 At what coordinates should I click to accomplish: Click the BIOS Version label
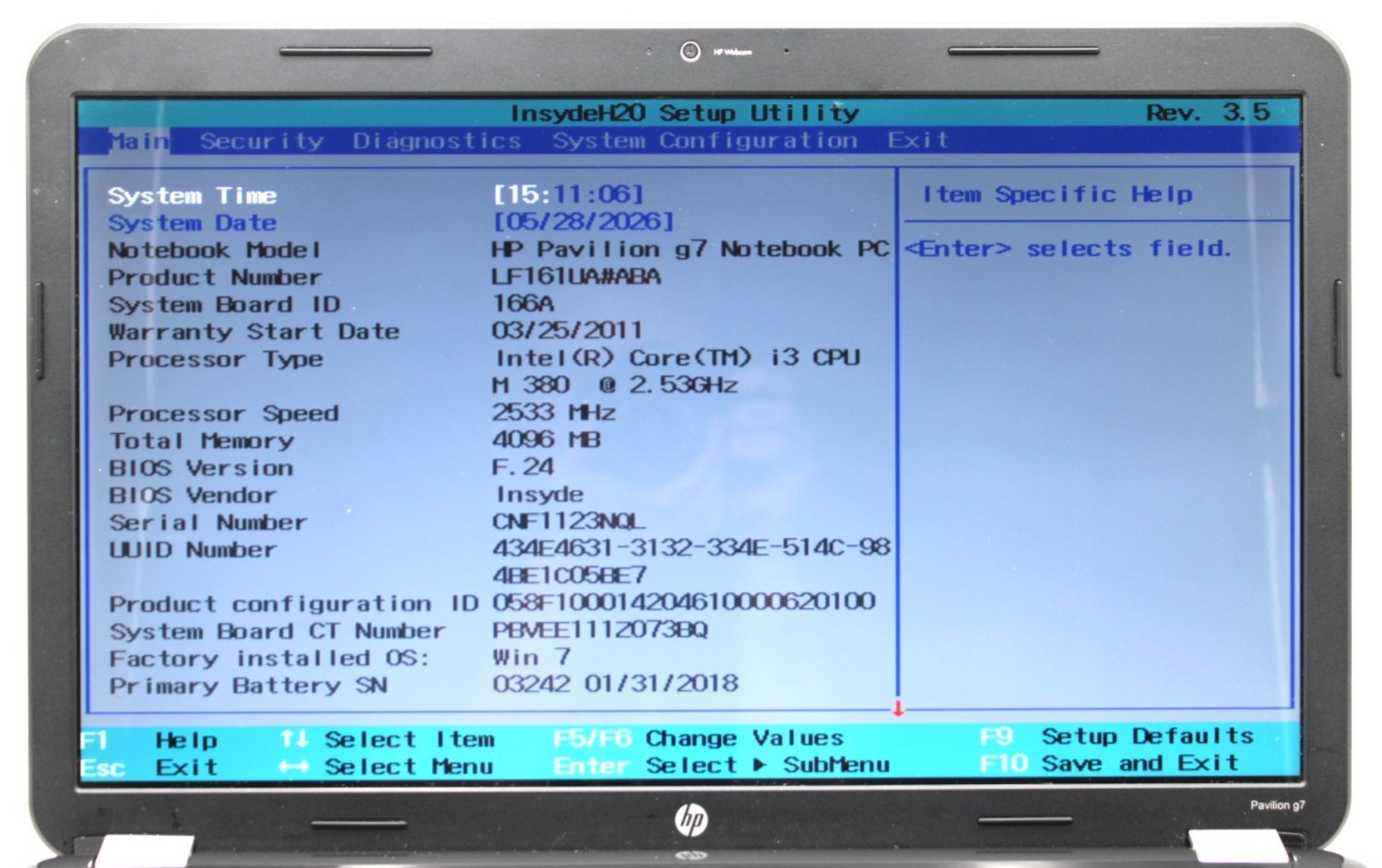(201, 467)
